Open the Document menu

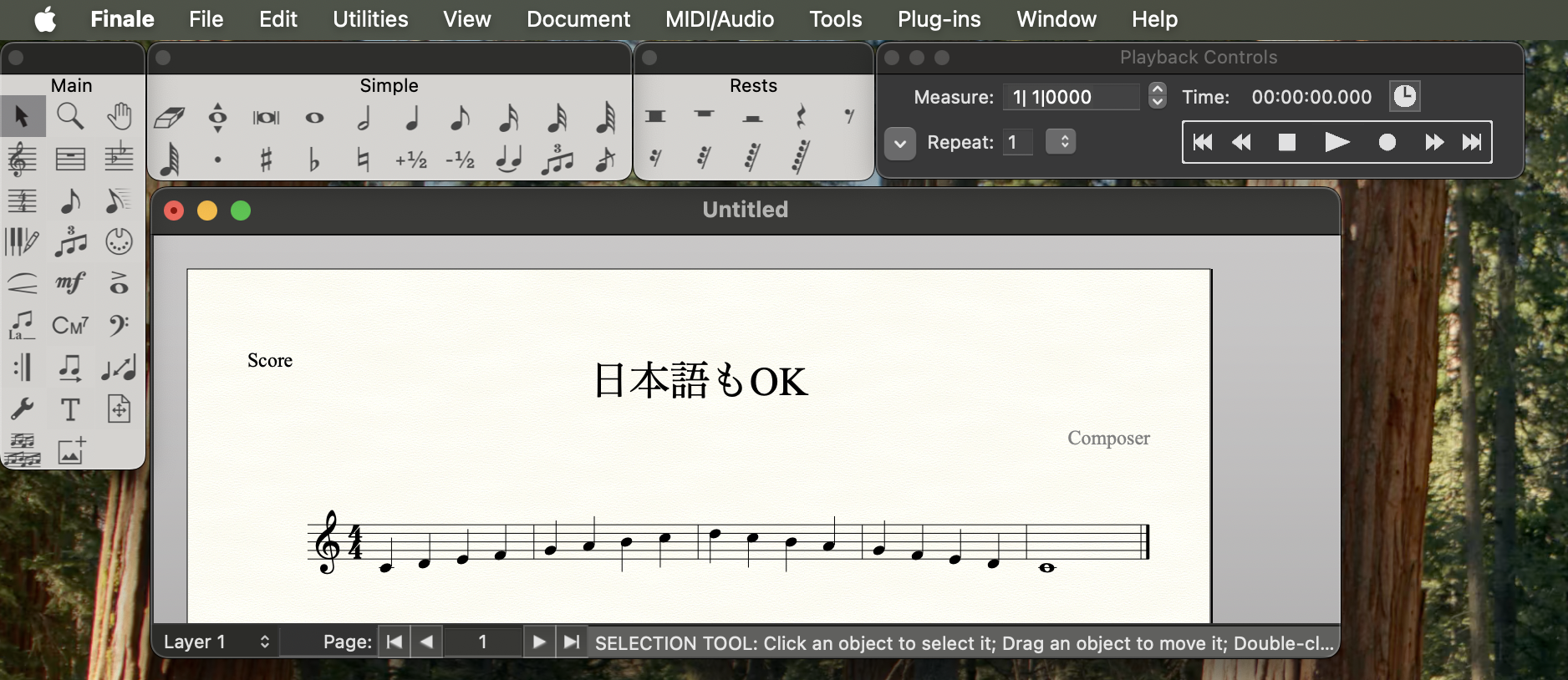578,19
